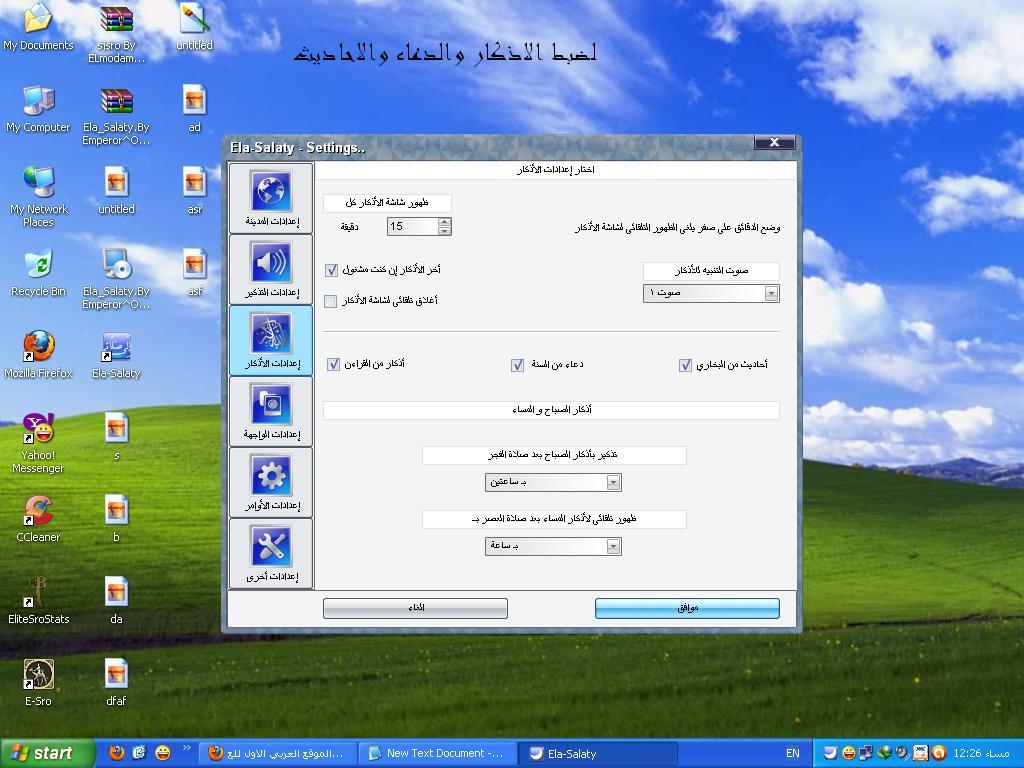Select the untitled paintbrush image icon
Screen dimensions: 1024x768
click(195, 27)
